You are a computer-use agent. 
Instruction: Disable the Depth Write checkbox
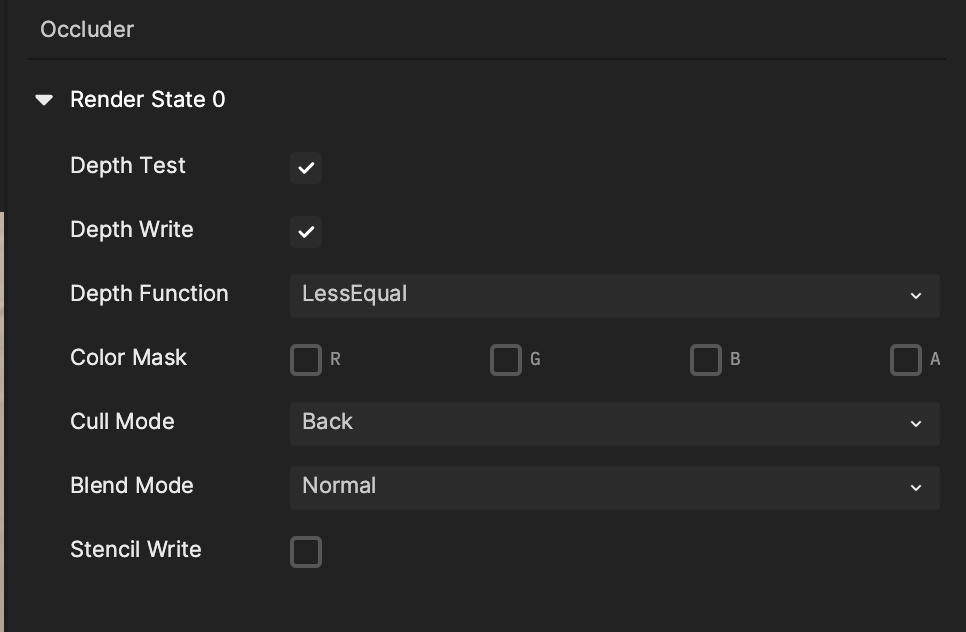(306, 232)
